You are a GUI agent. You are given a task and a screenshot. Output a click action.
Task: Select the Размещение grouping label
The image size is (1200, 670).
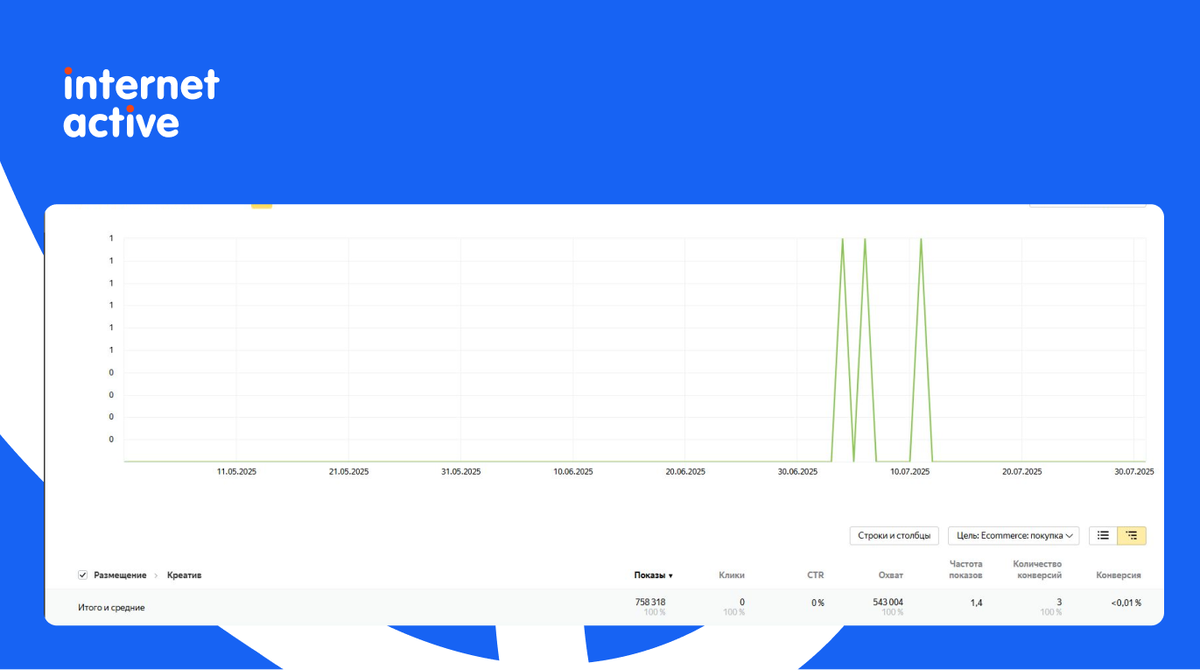point(120,575)
